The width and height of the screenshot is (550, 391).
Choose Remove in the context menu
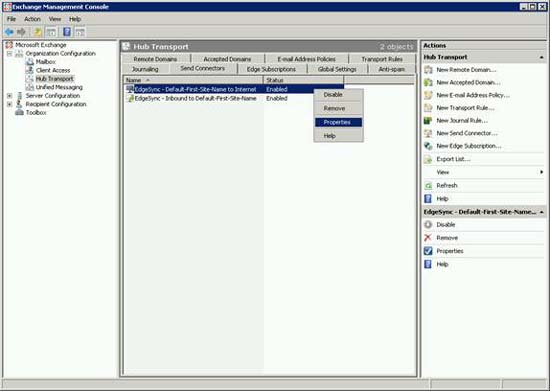[338, 108]
